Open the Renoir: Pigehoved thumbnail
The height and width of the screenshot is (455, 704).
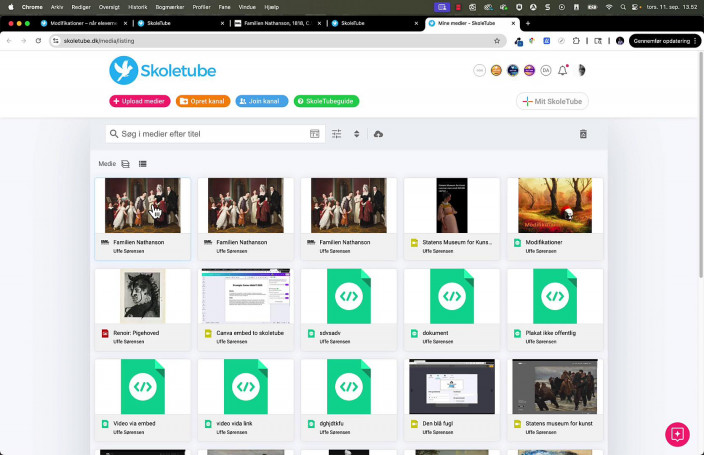coord(142,296)
